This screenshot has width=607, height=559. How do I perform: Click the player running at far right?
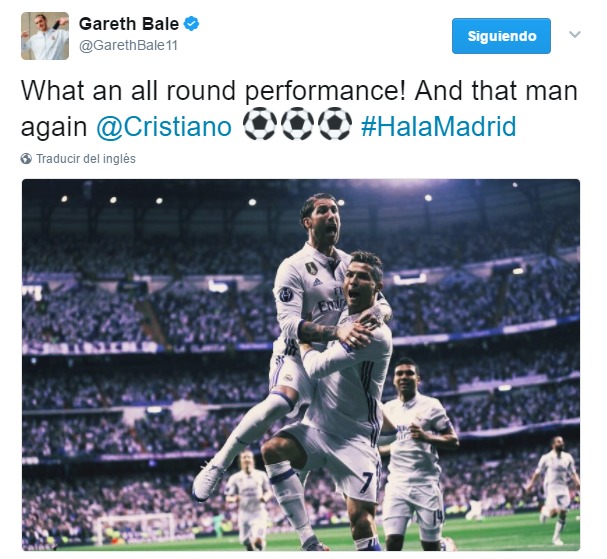tap(554, 490)
